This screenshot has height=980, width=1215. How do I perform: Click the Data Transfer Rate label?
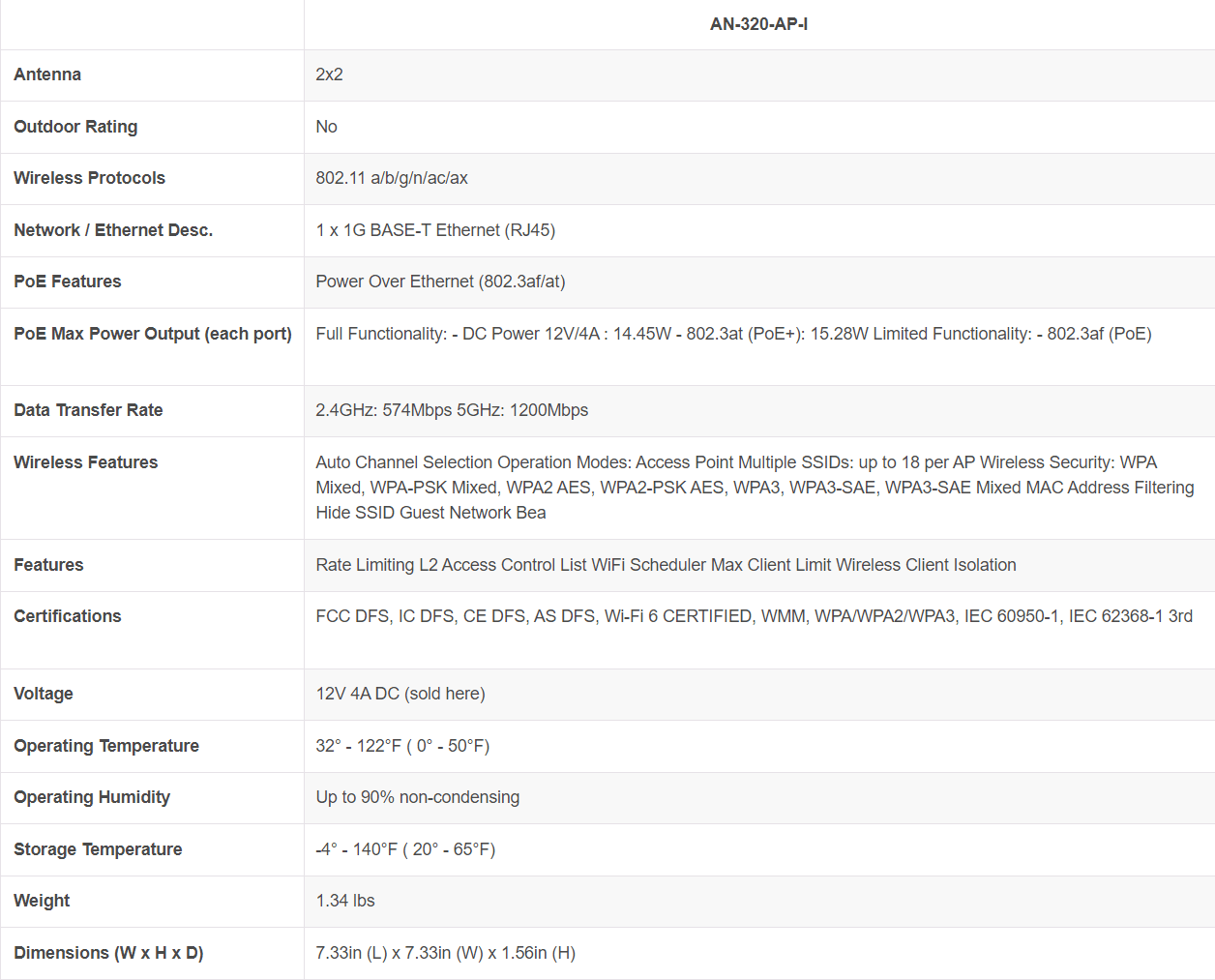[x=88, y=410]
